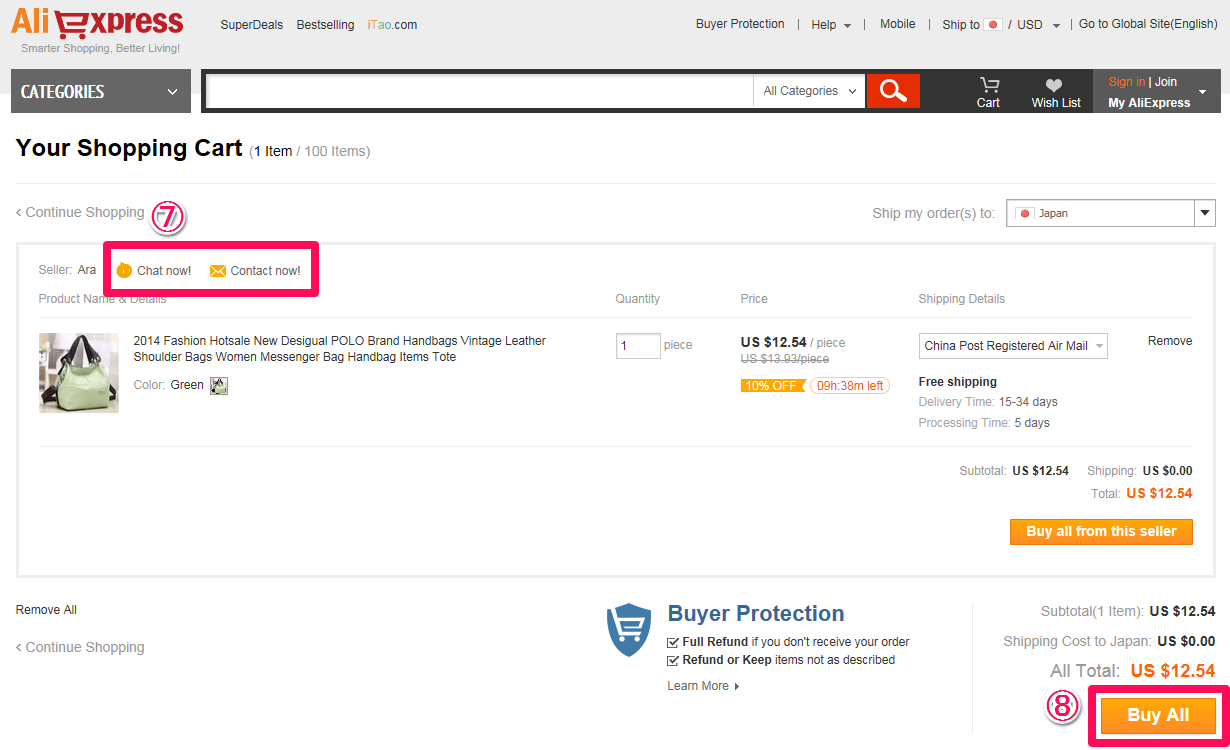1230x750 pixels.
Task: Click Buy all from this seller
Action: (1101, 532)
